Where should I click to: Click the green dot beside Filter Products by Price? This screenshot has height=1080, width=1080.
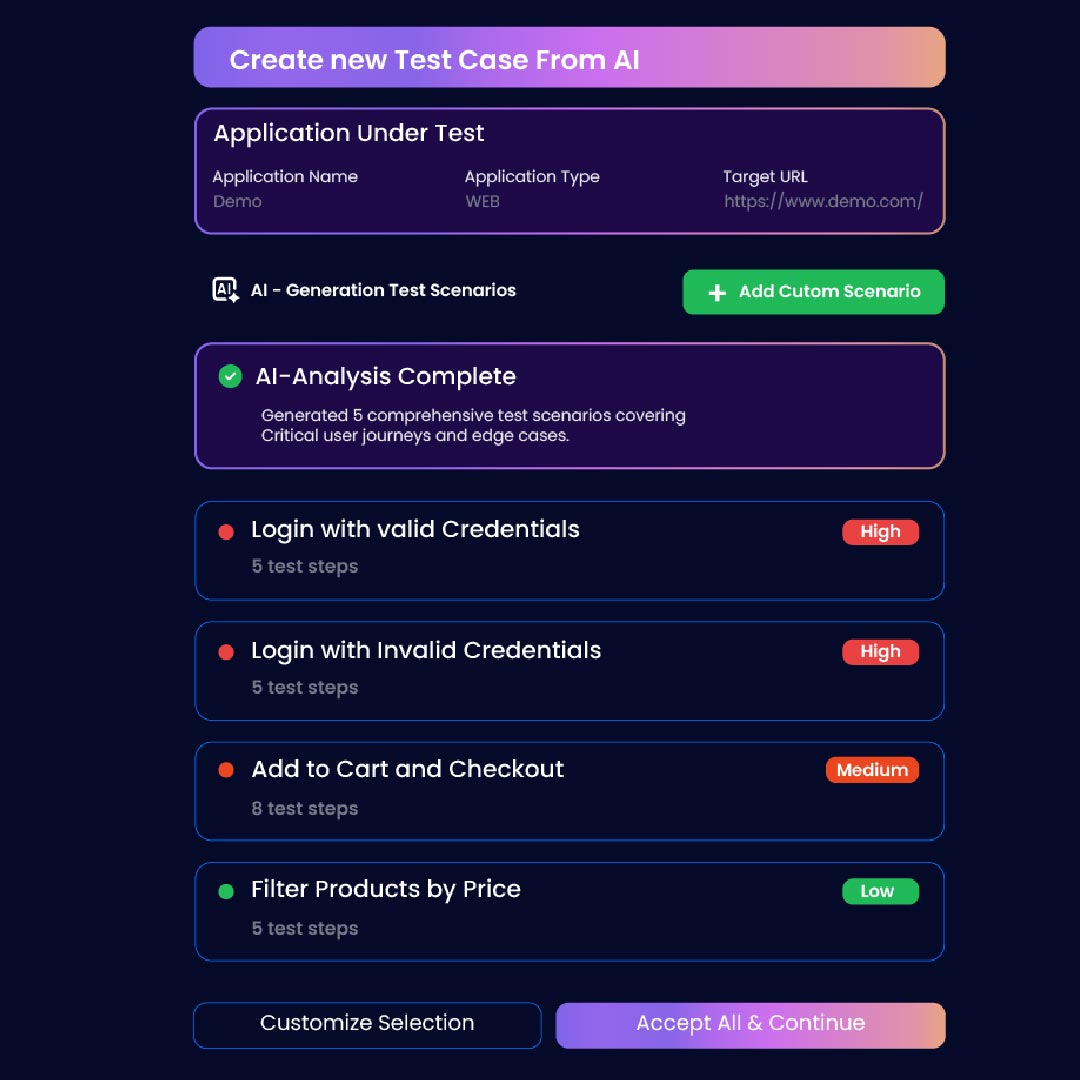click(225, 891)
